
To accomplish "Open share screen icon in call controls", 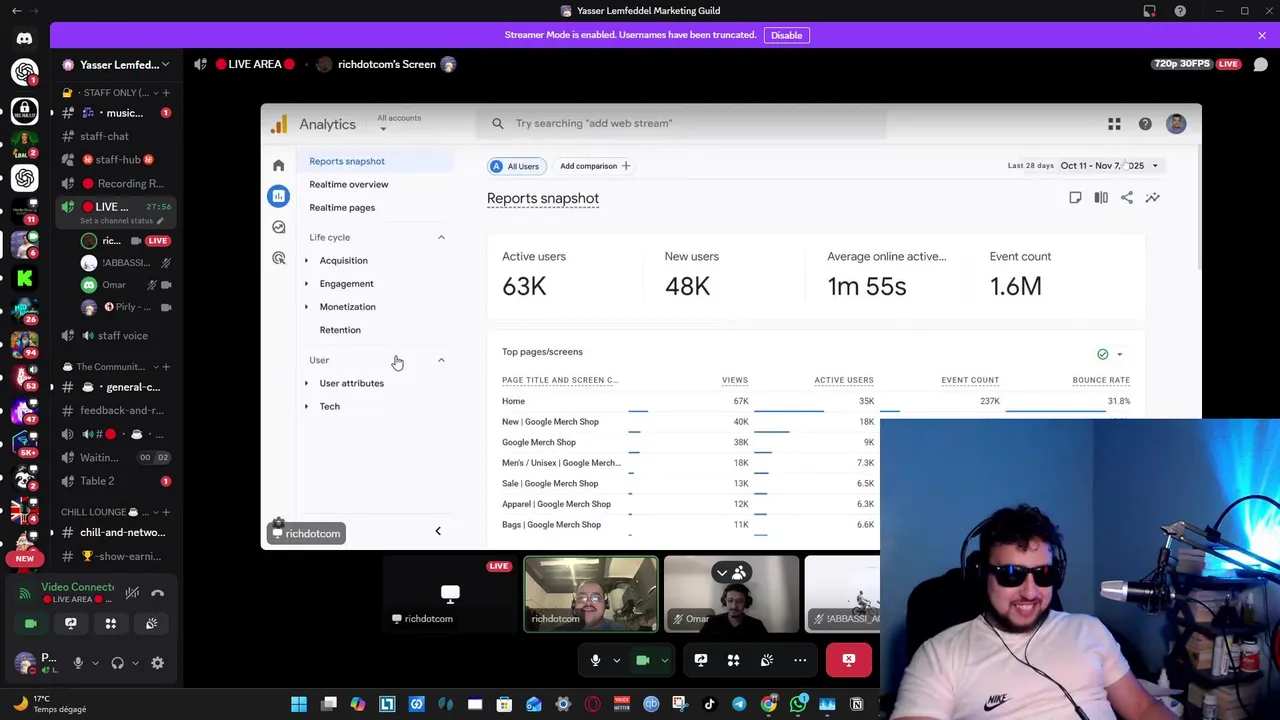I will coord(701,660).
